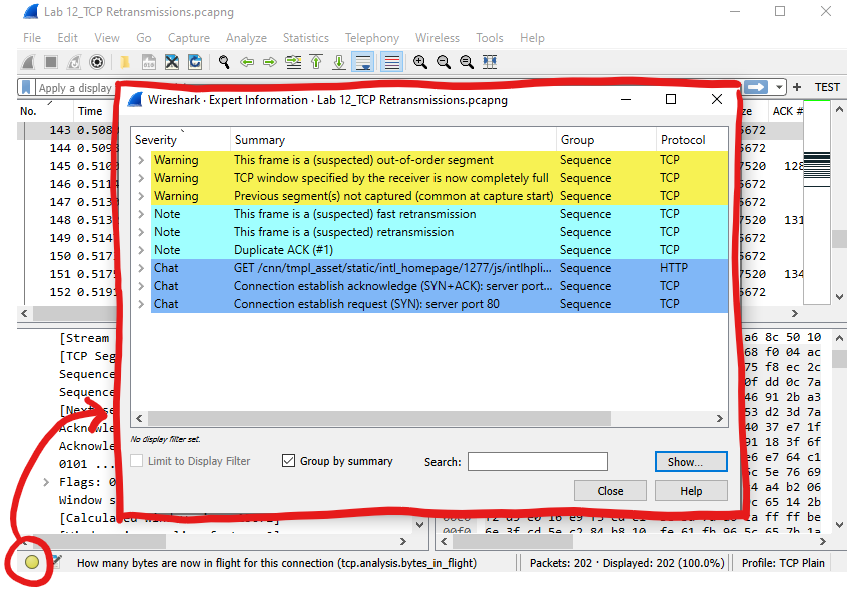Expand the Previous segment(s) not captured warning

click(x=141, y=196)
